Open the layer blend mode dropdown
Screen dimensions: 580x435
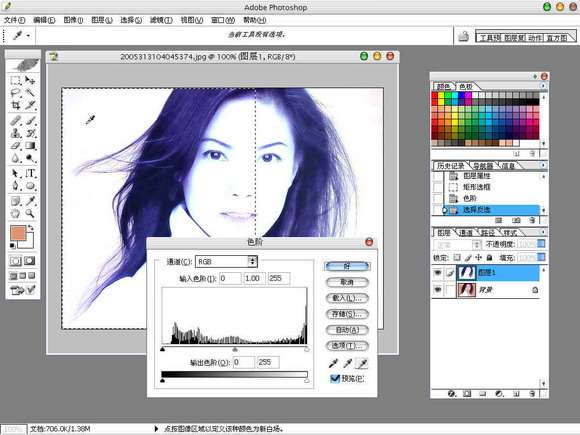(457, 245)
